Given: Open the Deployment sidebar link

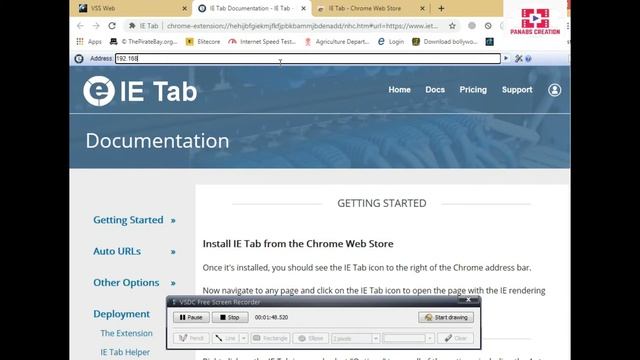Looking at the screenshot, I should pyautogui.click(x=121, y=314).
